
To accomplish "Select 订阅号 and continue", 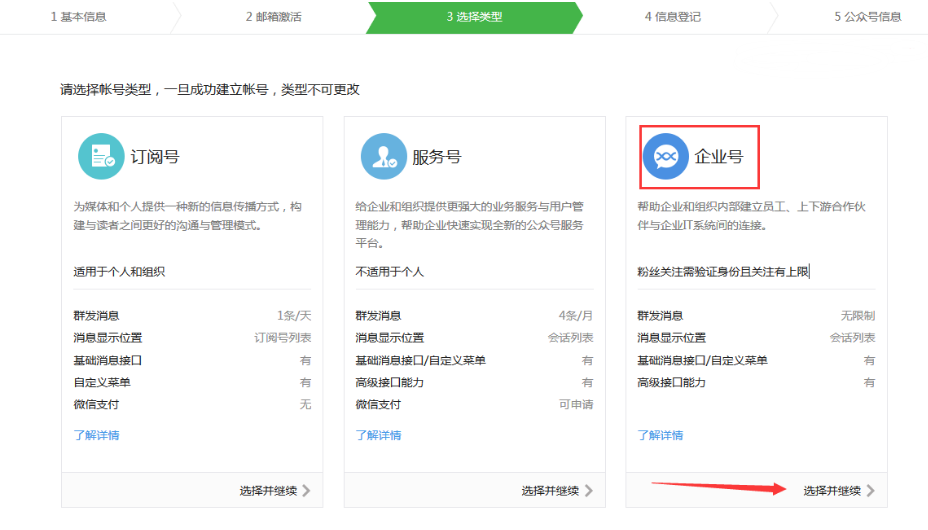I will click(268, 491).
